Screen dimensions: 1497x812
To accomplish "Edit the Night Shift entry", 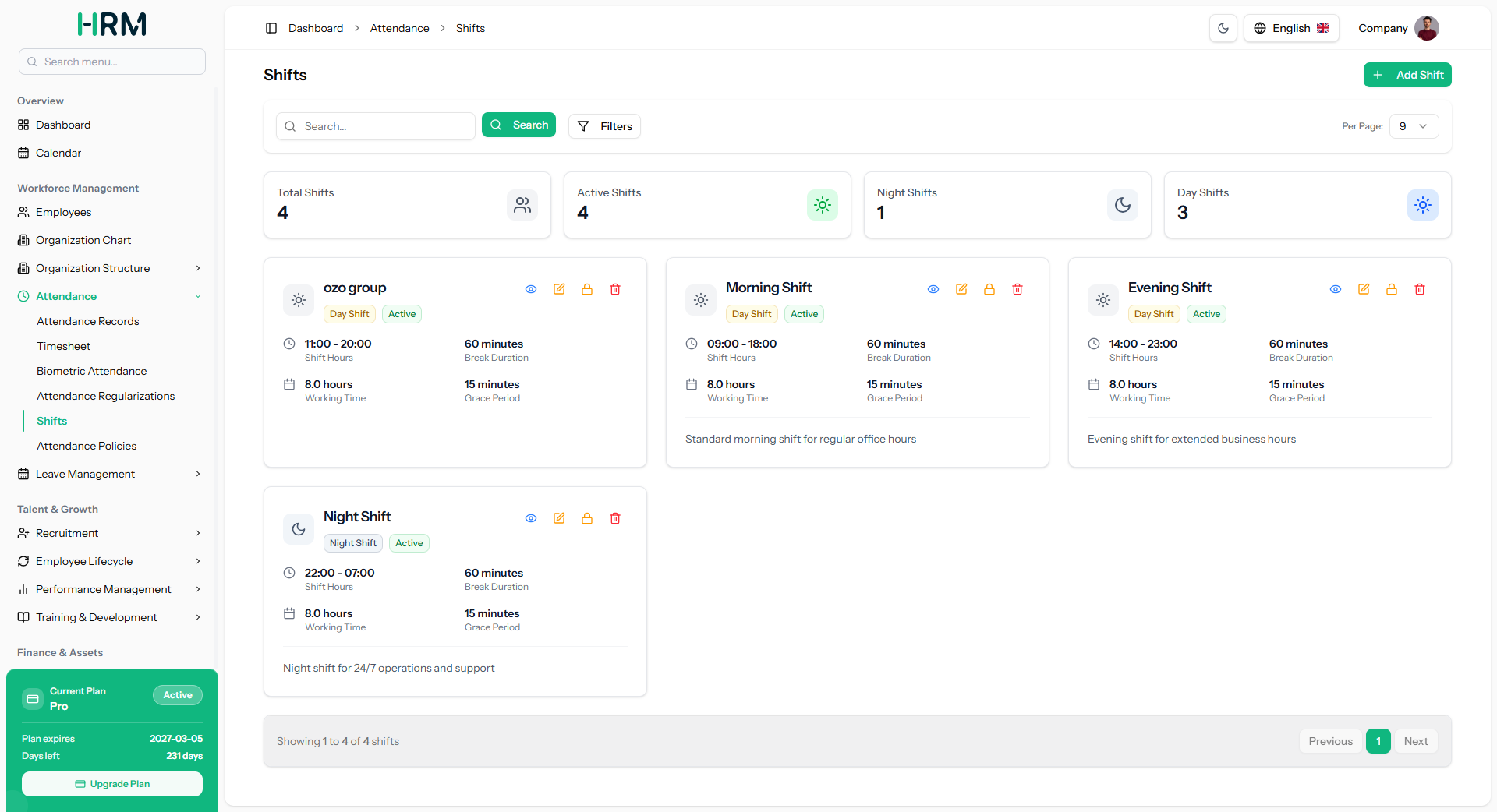I will click(x=559, y=518).
